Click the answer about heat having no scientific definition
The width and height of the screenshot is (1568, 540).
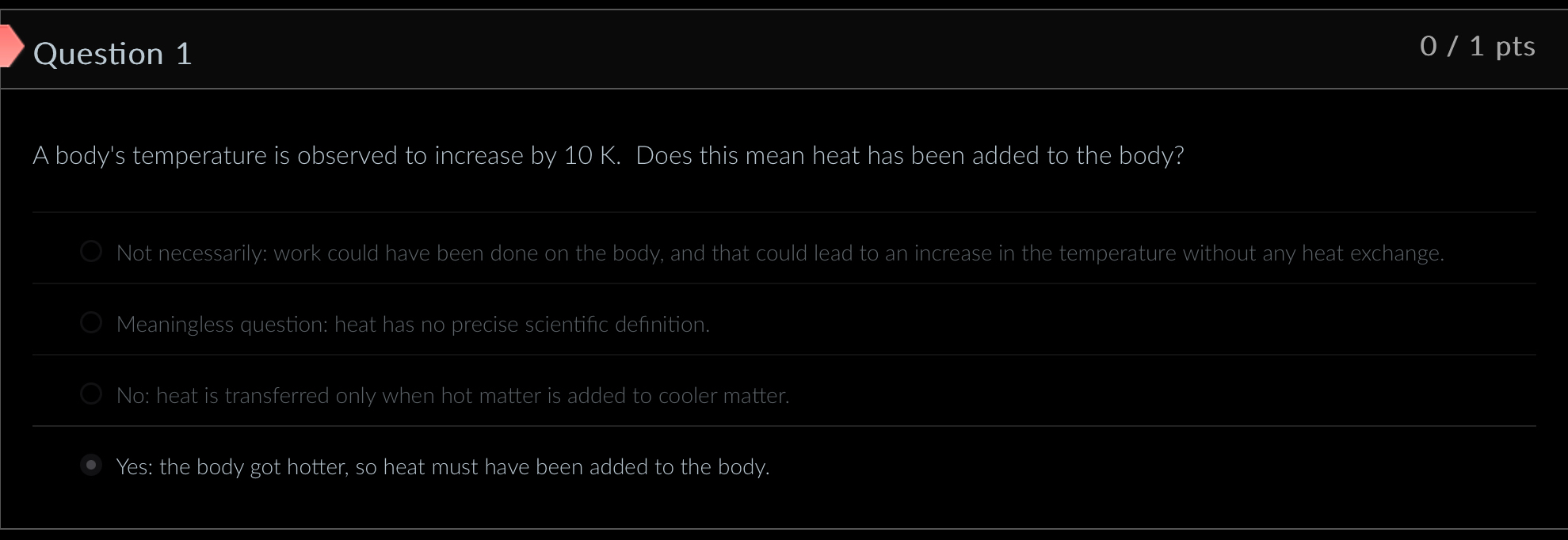[x=414, y=324]
